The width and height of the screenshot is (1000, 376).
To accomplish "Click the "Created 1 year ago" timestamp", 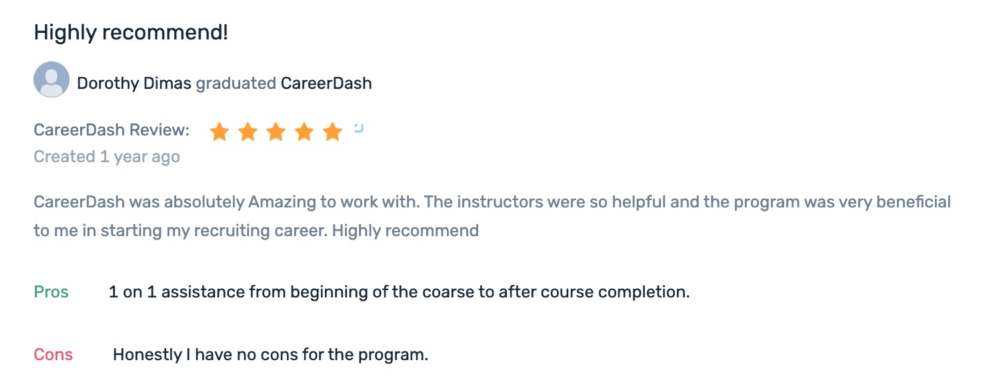I will pyautogui.click(x=107, y=156).
